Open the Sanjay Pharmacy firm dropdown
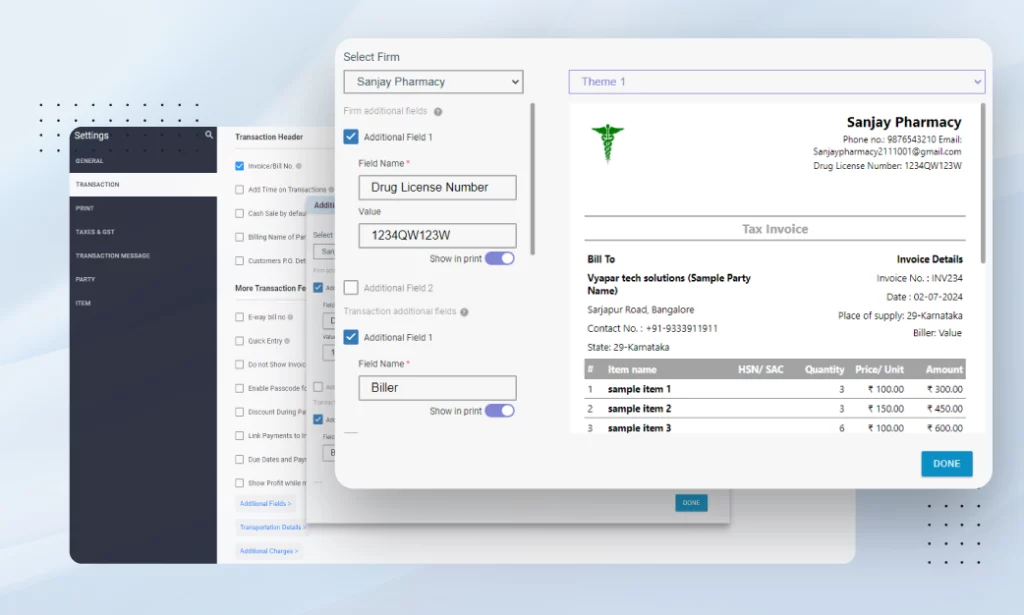1024x615 pixels. [x=433, y=81]
